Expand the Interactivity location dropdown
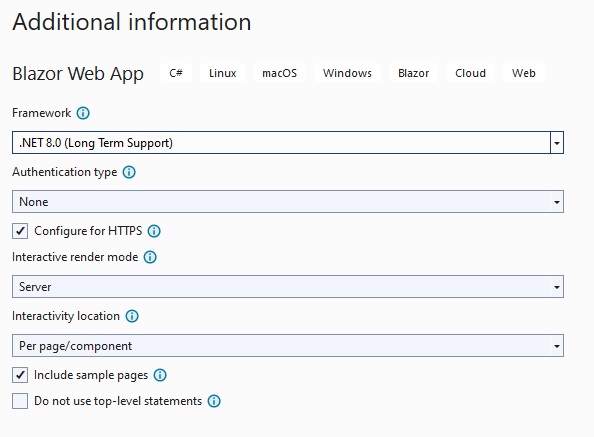 tap(288, 345)
